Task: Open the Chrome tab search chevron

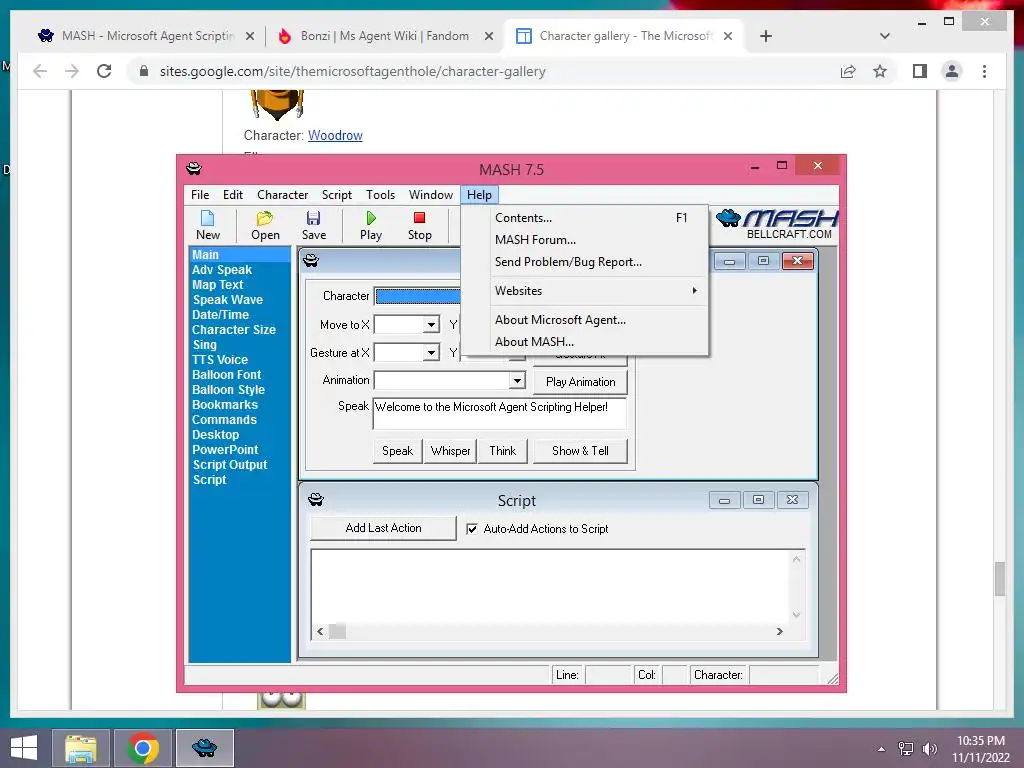Action: click(885, 36)
